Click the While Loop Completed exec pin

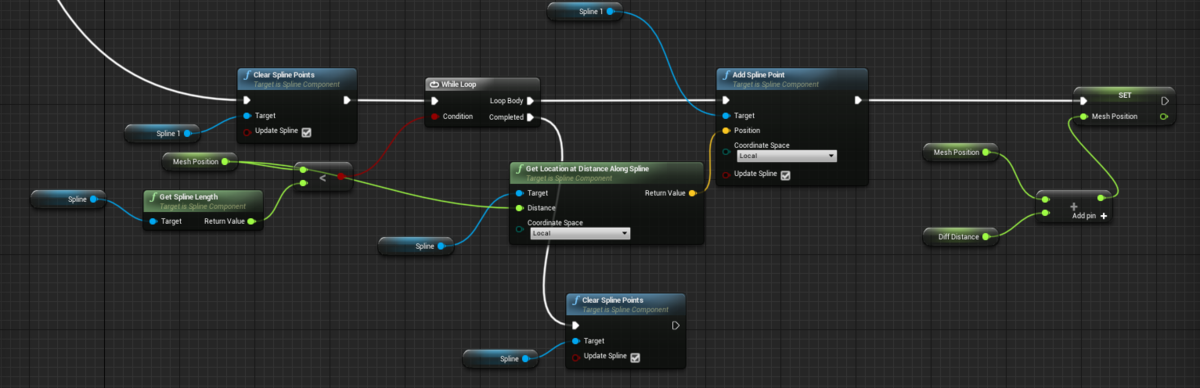pyautogui.click(x=531, y=118)
